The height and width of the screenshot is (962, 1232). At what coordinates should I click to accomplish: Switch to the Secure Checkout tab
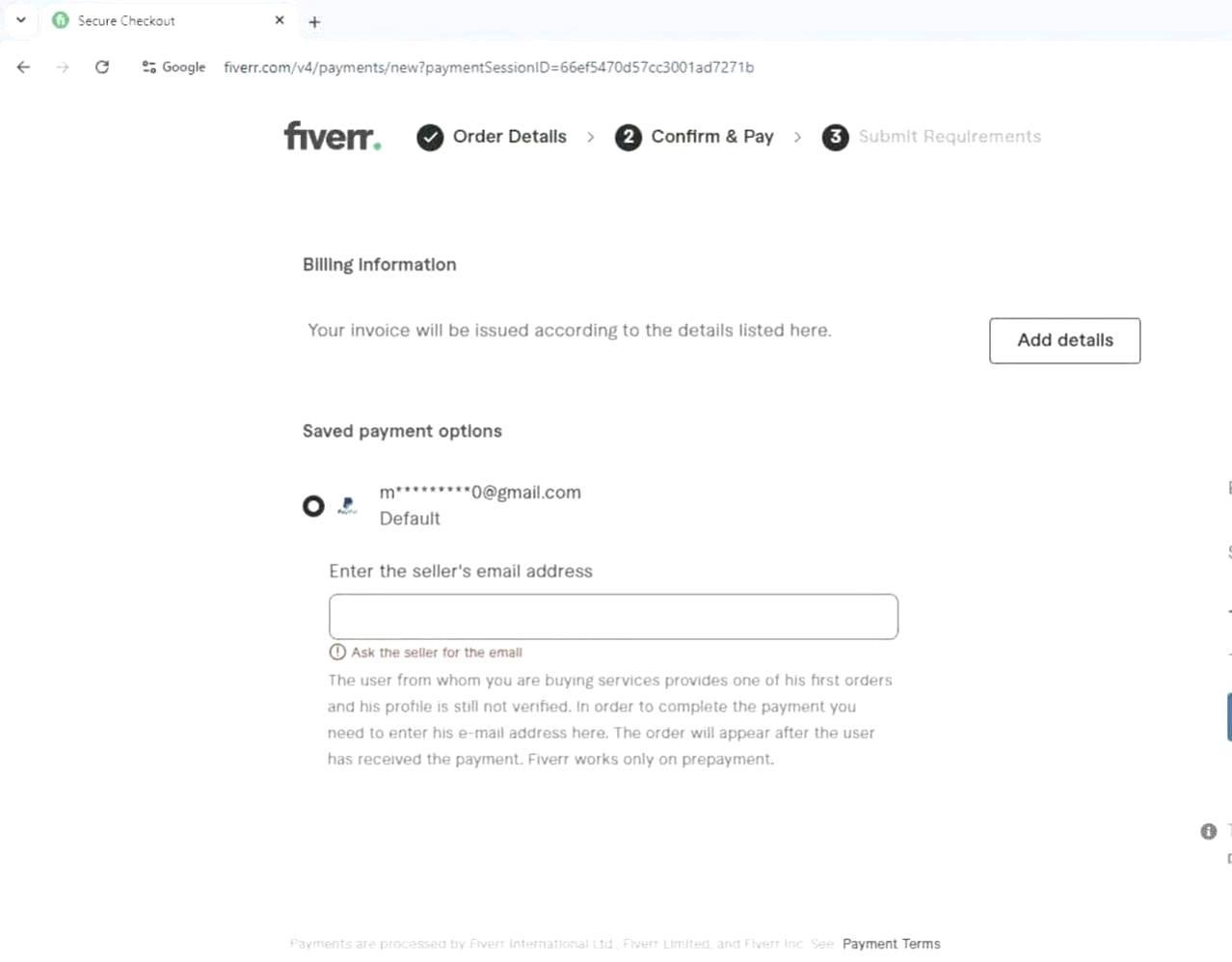pos(154,20)
